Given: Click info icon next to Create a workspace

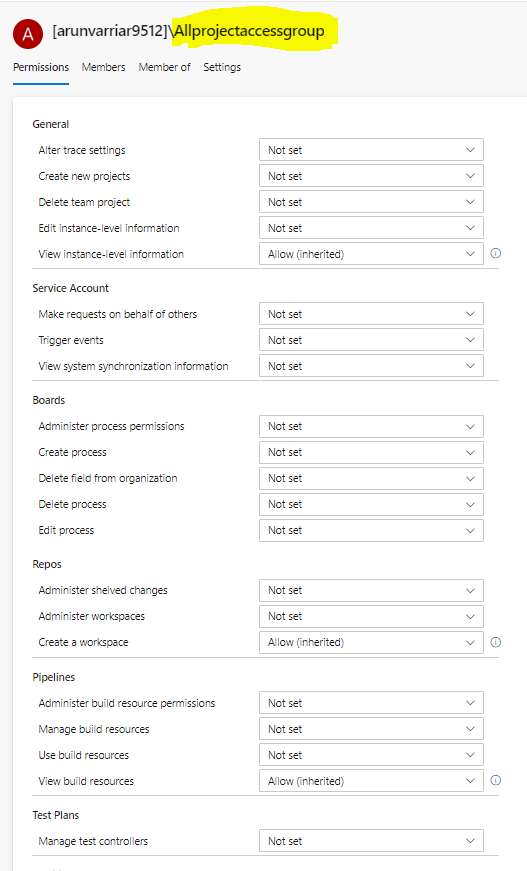Looking at the screenshot, I should point(496,642).
